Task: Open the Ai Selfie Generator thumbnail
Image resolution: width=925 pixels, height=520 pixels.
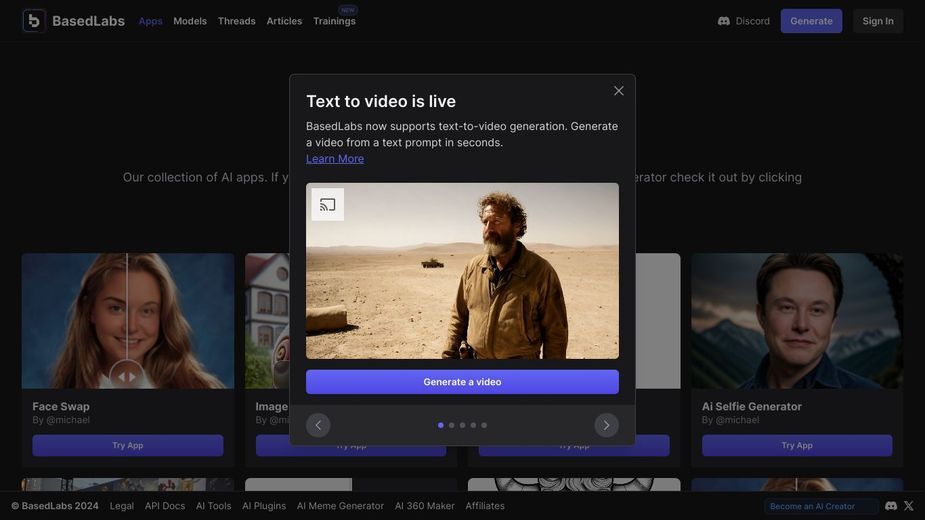Action: 797,321
